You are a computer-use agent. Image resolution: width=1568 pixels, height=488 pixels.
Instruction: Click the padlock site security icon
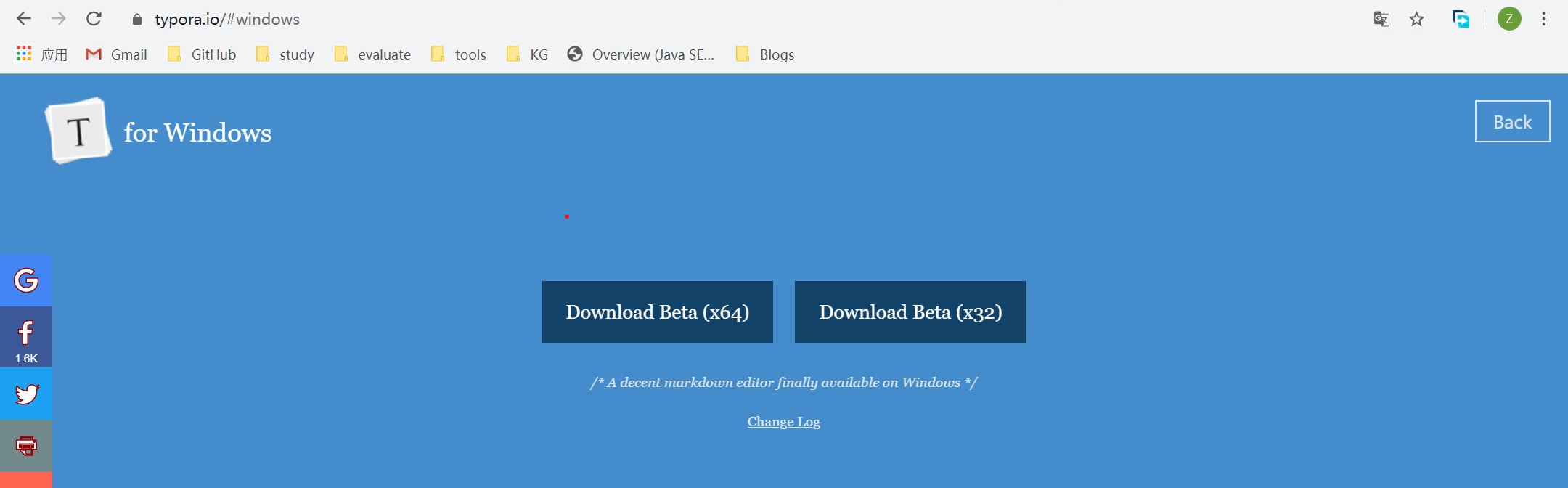136,20
